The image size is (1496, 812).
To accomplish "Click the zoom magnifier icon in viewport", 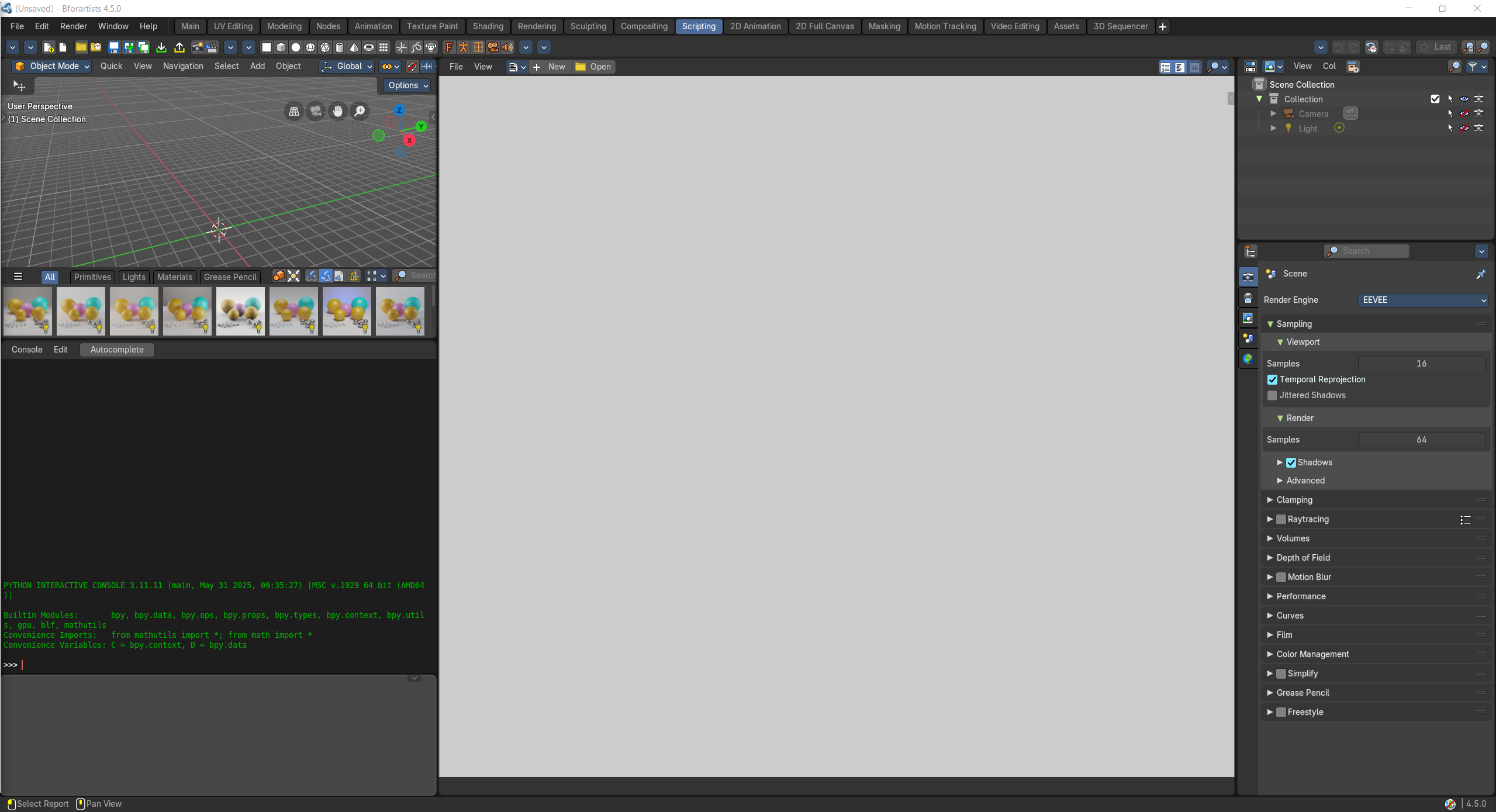I will coord(360,111).
